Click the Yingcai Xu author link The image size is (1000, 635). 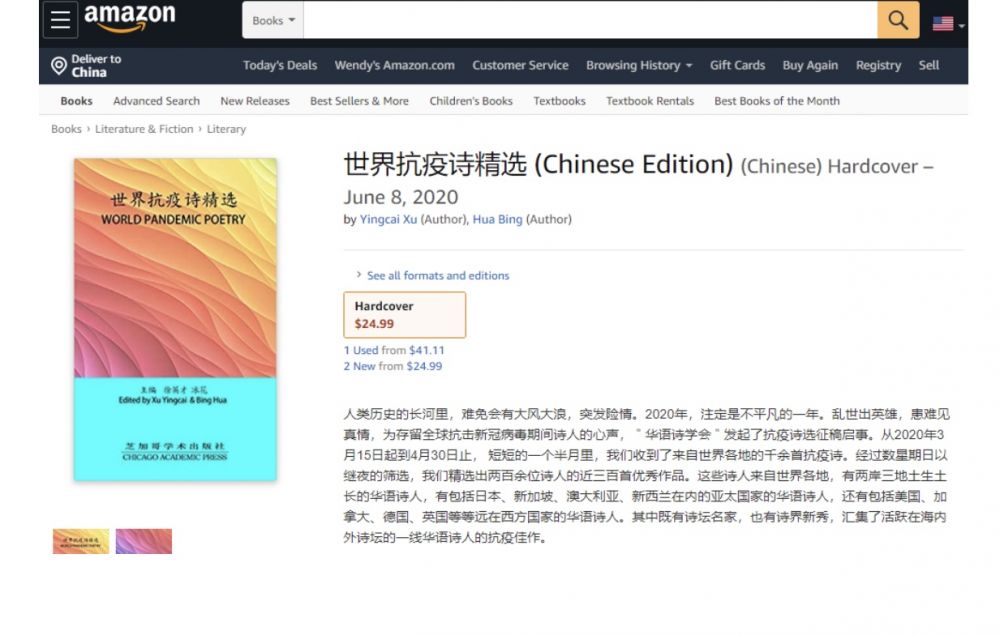(388, 219)
